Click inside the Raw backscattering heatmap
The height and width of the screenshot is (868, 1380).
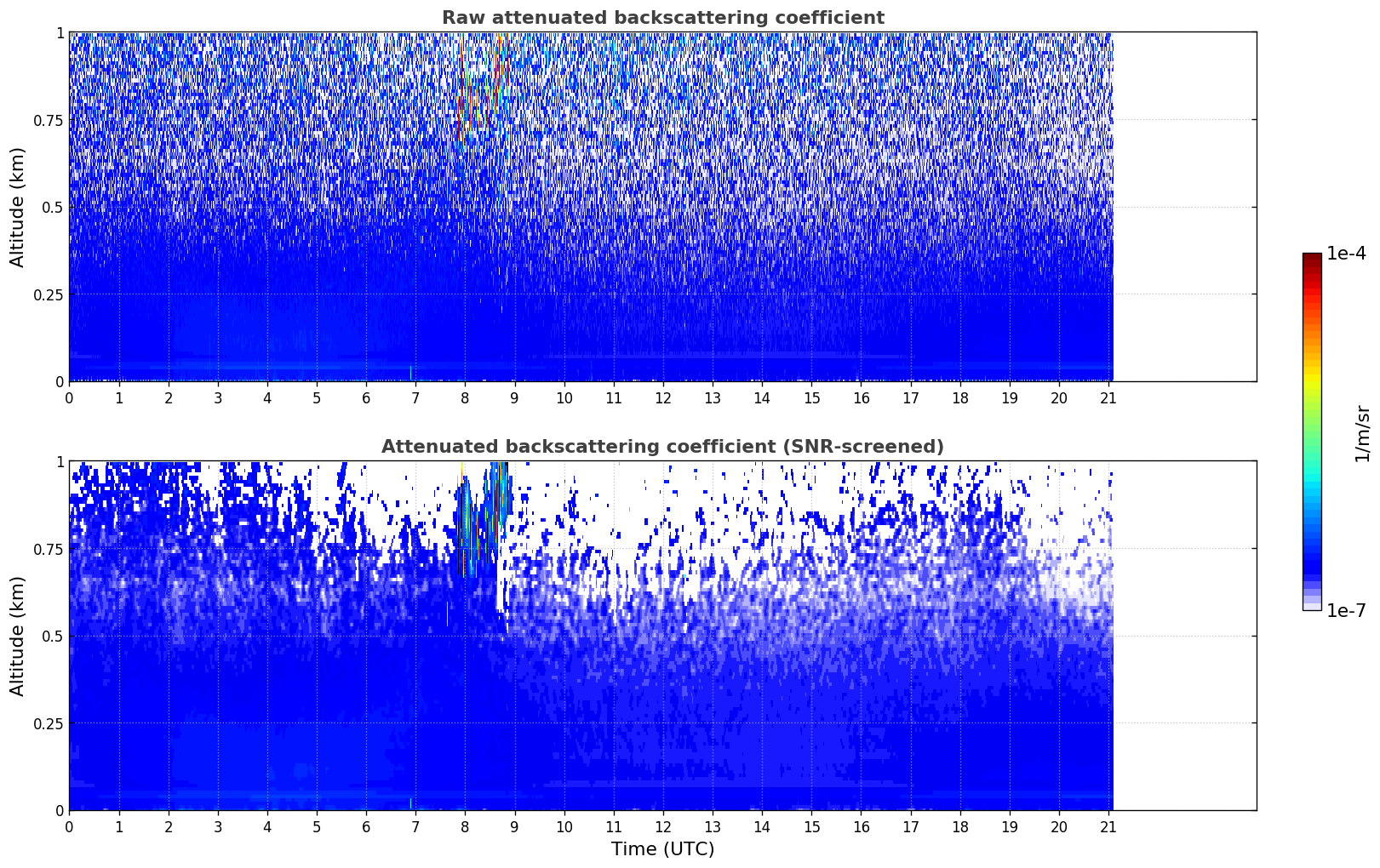point(662,207)
